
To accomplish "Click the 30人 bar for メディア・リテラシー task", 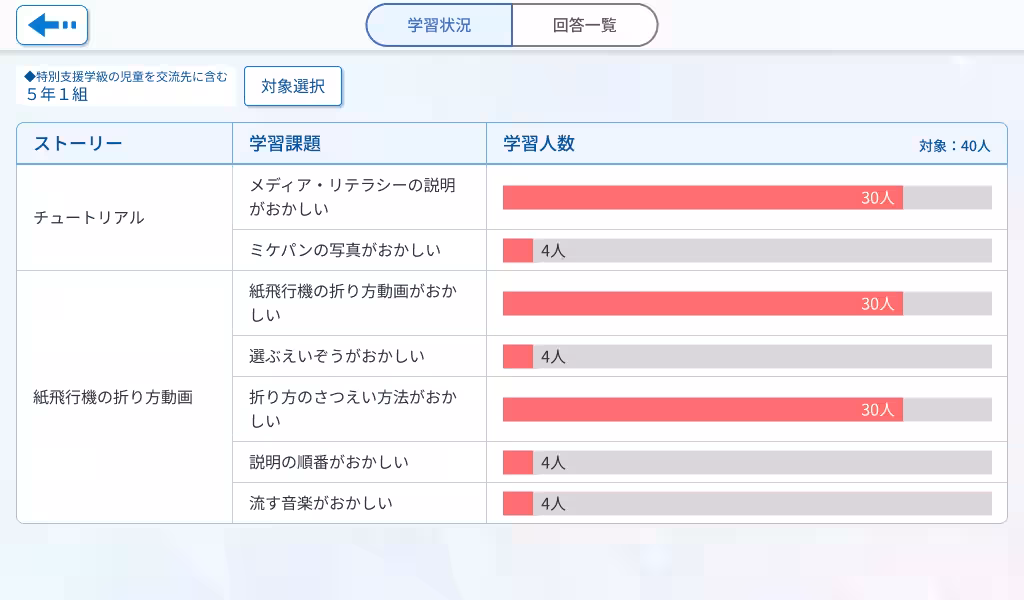I will tap(700, 197).
